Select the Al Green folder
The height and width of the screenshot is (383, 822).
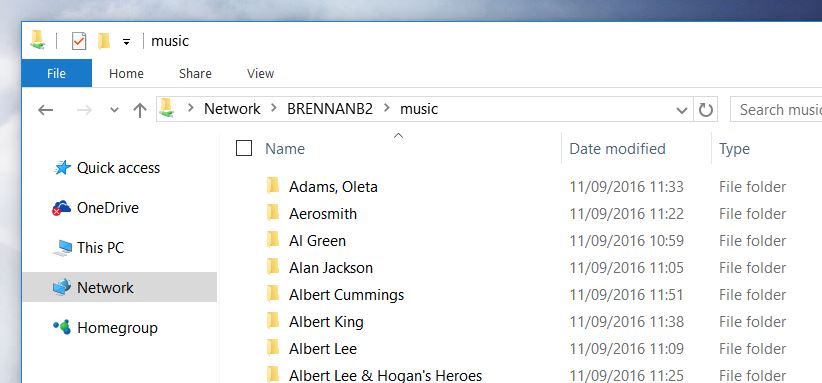[317, 241]
